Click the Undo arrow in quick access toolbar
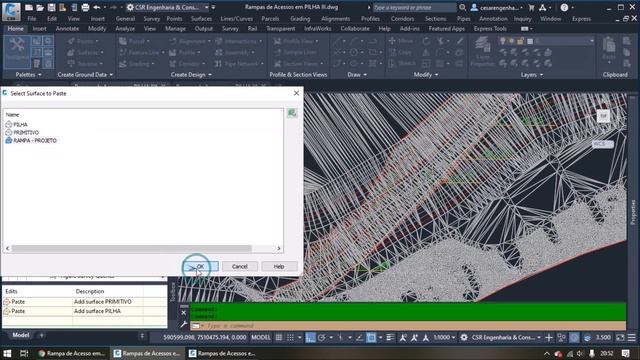 coord(97,7)
